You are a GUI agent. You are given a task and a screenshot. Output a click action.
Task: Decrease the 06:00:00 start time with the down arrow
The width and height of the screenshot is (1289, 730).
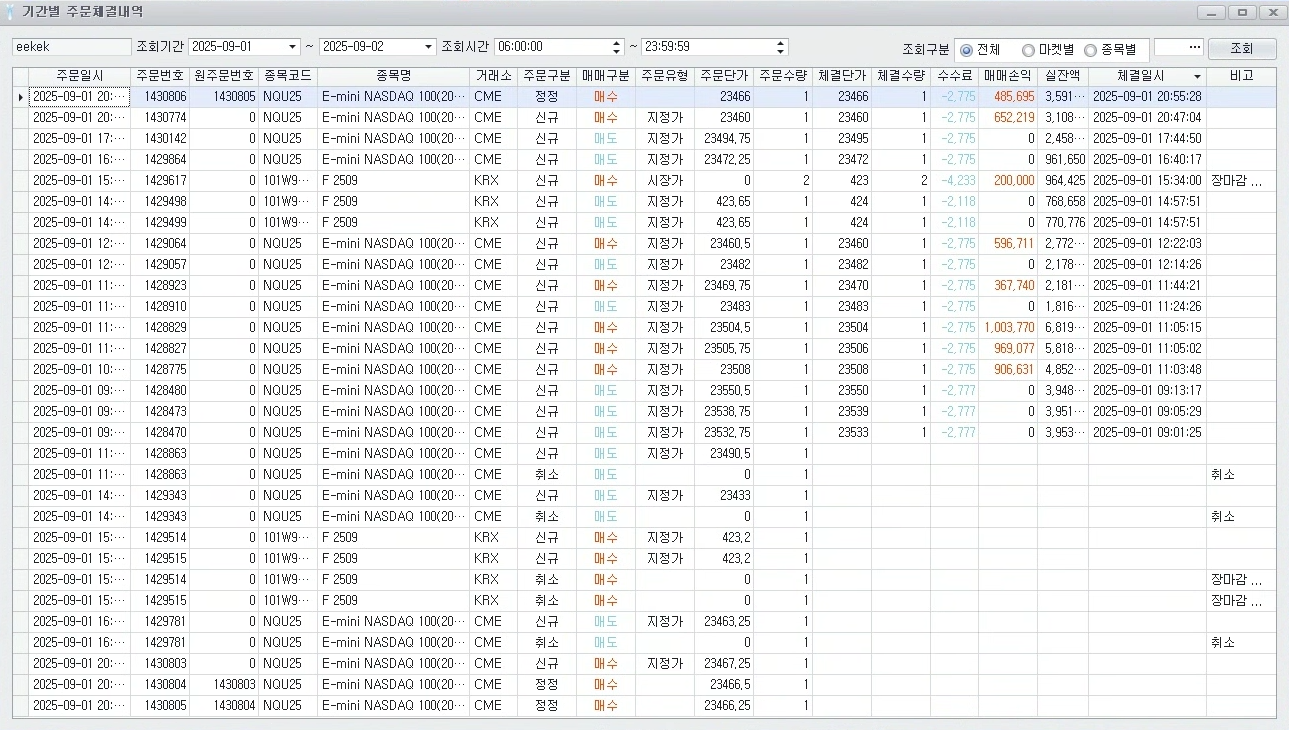click(617, 51)
